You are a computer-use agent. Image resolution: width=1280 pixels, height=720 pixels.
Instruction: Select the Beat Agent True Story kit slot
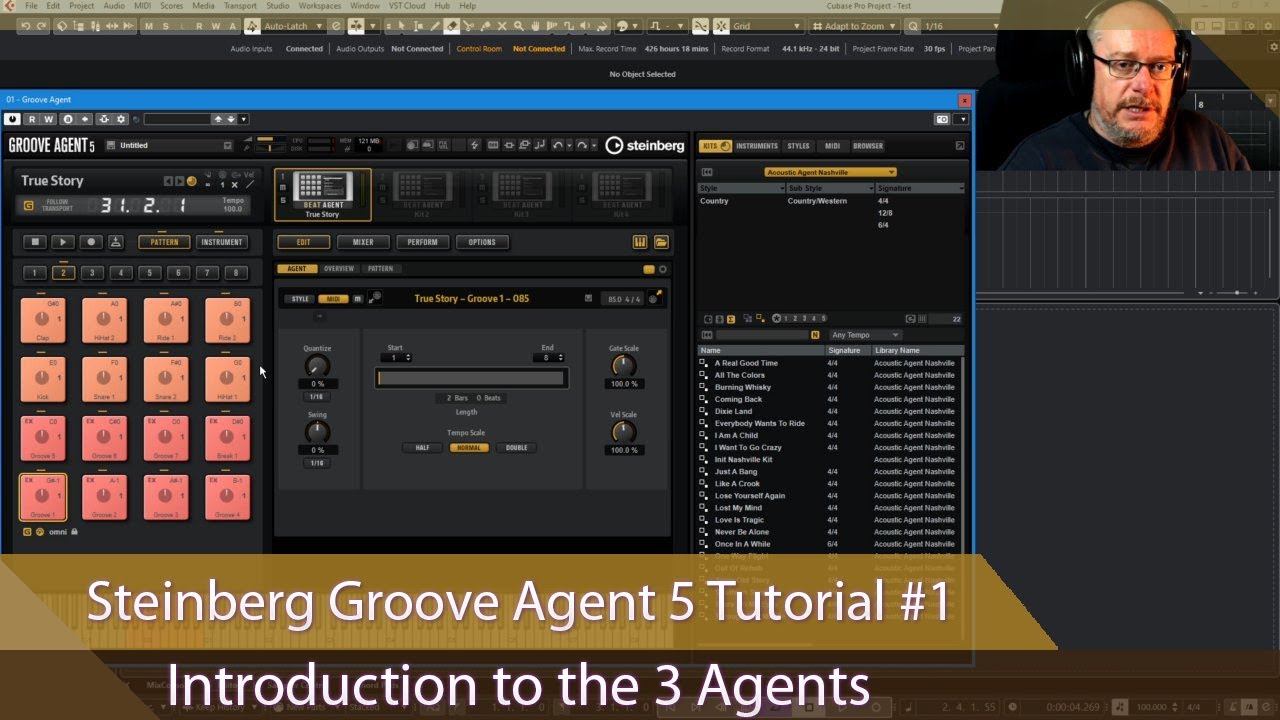(x=323, y=194)
